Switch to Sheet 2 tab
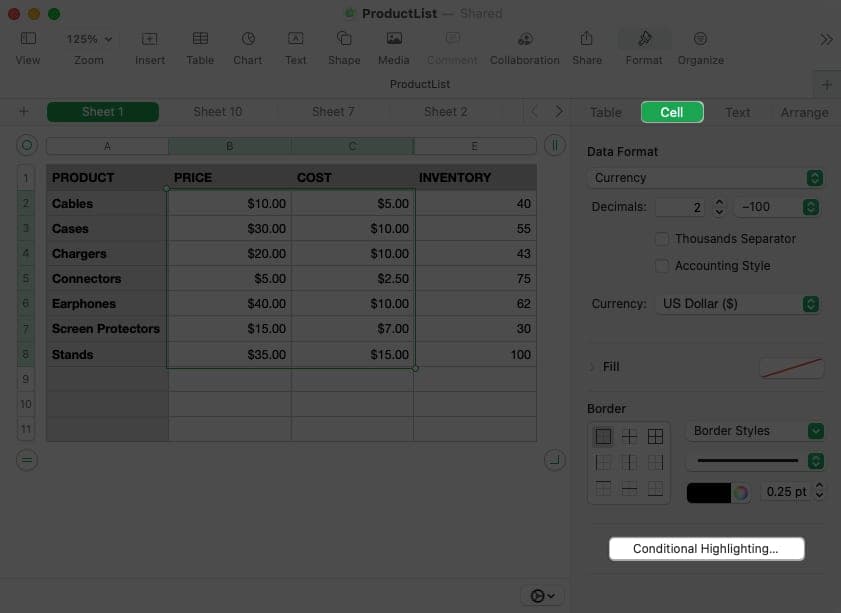Screen dimensions: 841x613 click(x=445, y=112)
